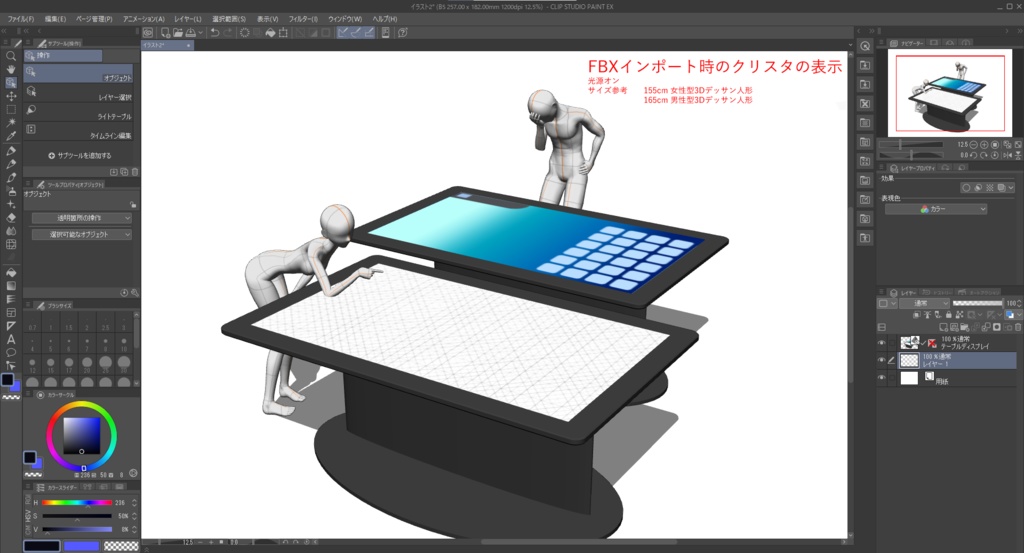The height and width of the screenshot is (553, 1024).
Task: Open the 通常 blending mode dropdown
Action: pyautogui.click(x=924, y=304)
